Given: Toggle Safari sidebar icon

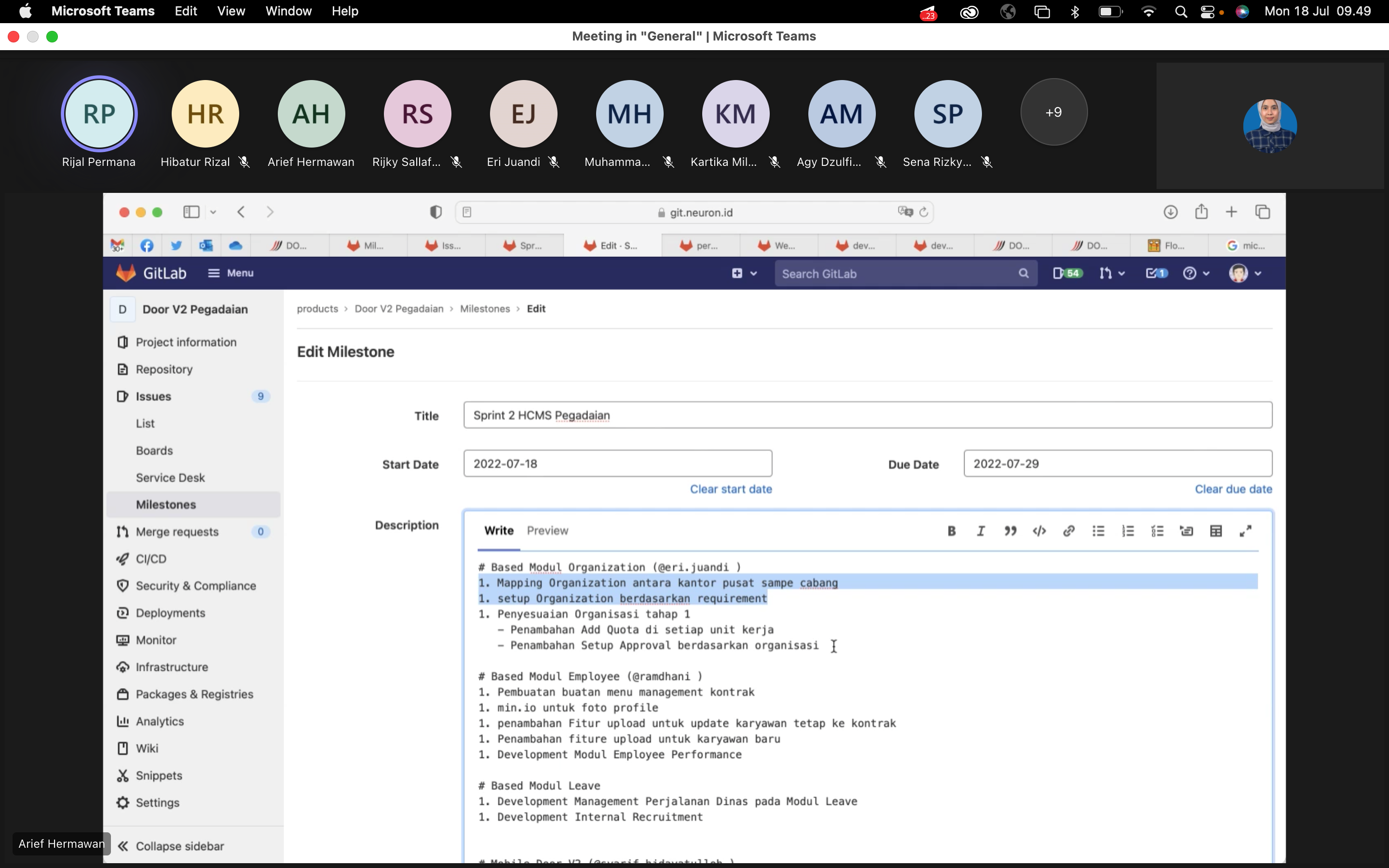Looking at the screenshot, I should tap(191, 212).
